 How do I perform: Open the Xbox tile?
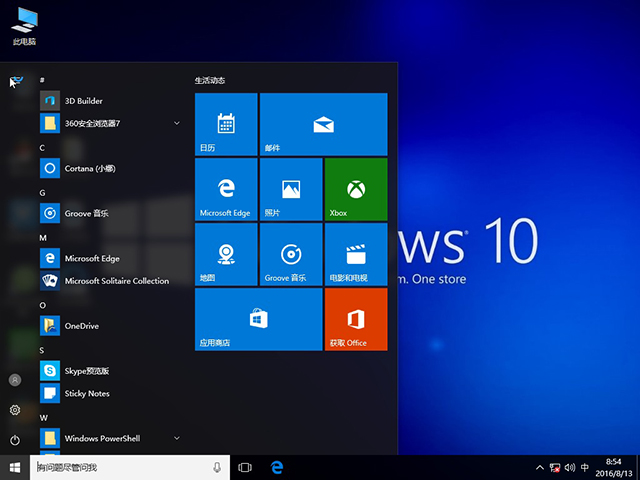(355, 189)
